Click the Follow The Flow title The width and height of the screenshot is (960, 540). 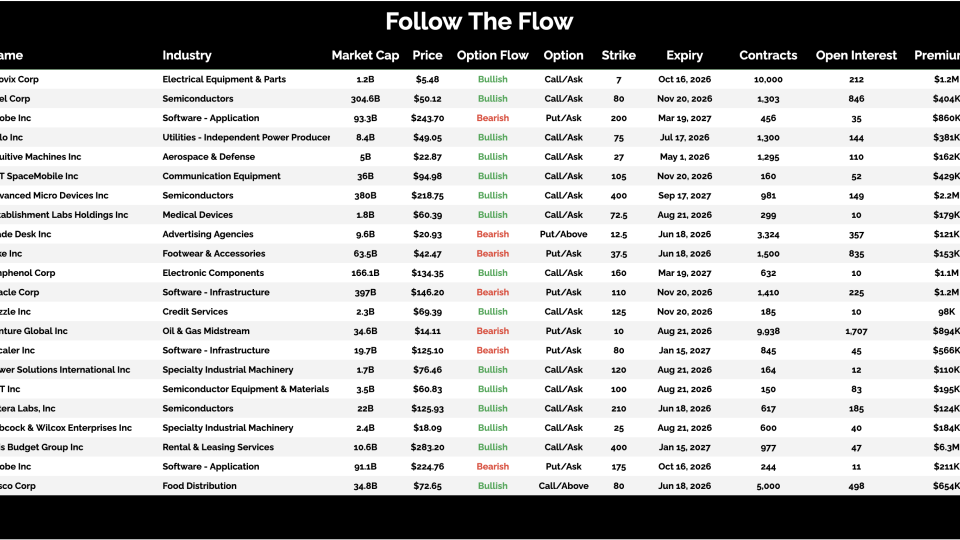click(x=479, y=22)
